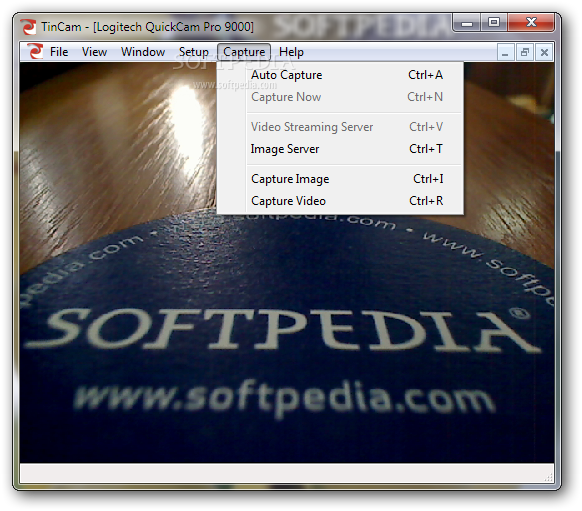582x511 pixels.
Task: Close the inner camera child window
Action: (x=544, y=52)
